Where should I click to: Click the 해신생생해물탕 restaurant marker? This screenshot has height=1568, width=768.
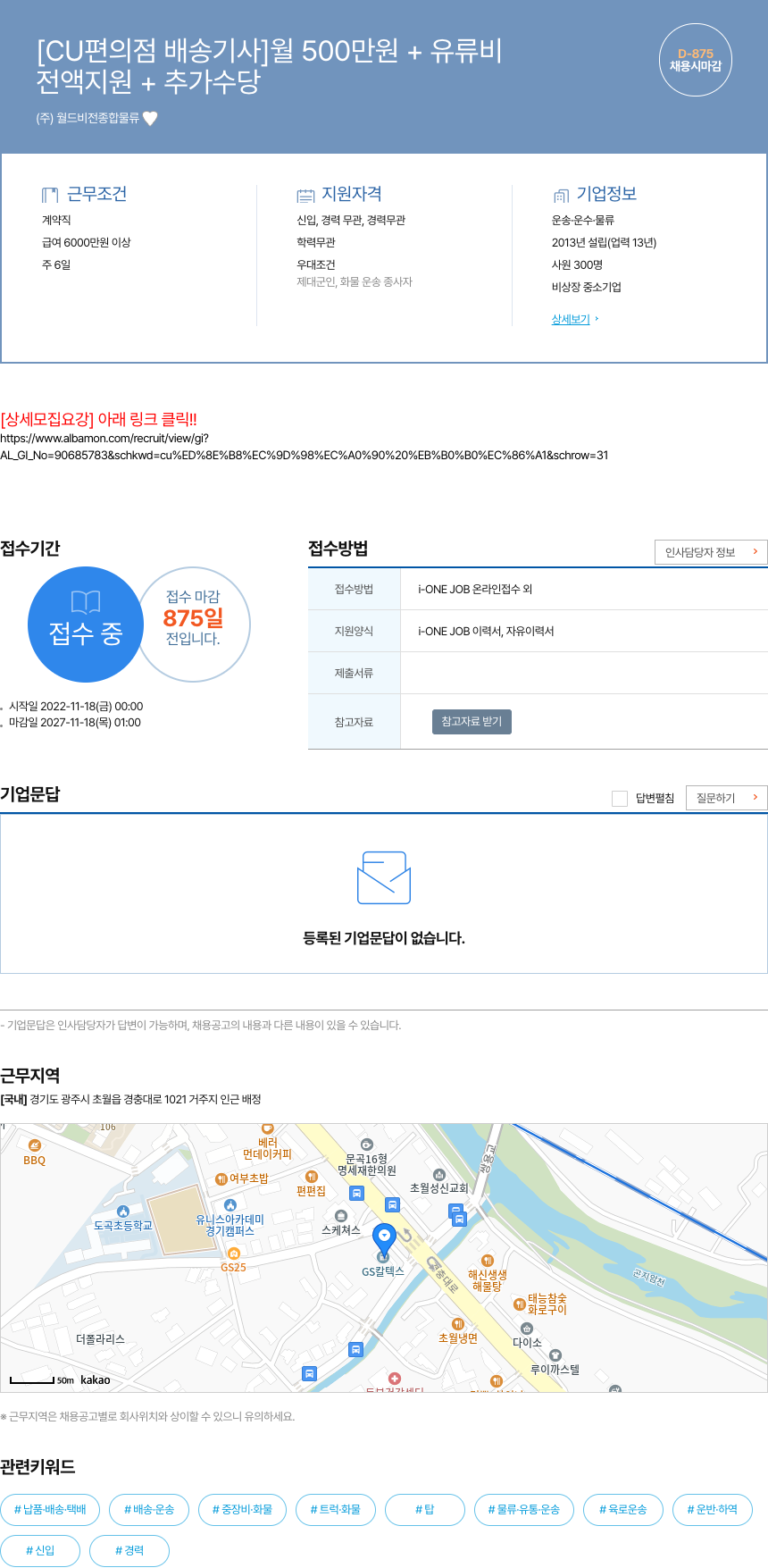click(x=488, y=1261)
